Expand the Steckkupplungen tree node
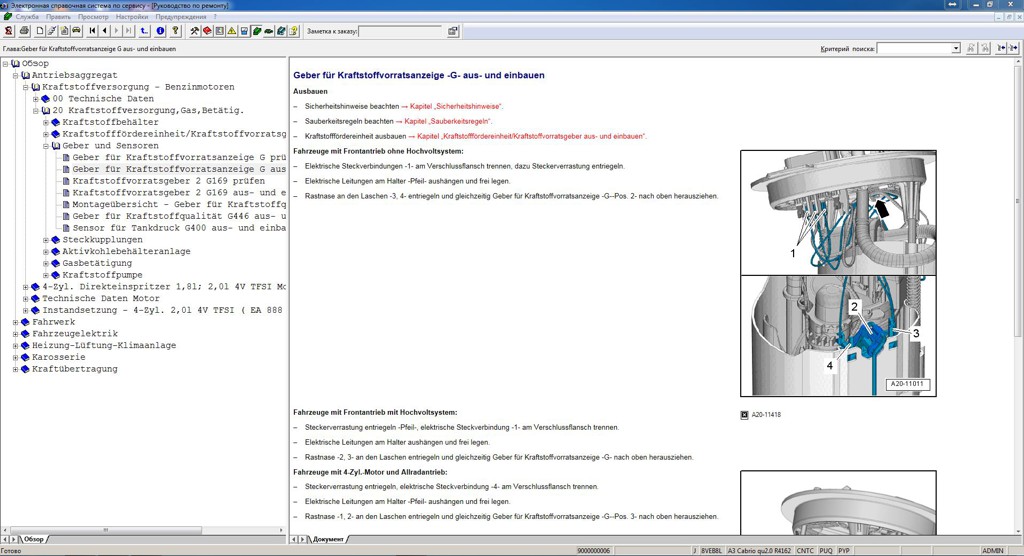 [x=46, y=240]
